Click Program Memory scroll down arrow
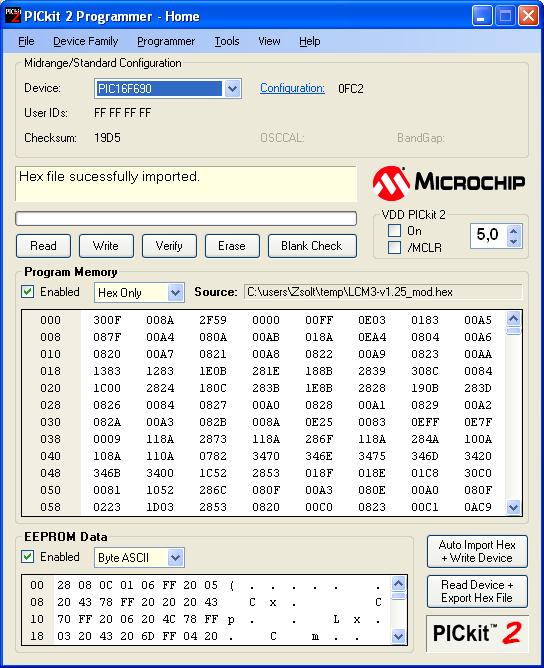 [514, 507]
